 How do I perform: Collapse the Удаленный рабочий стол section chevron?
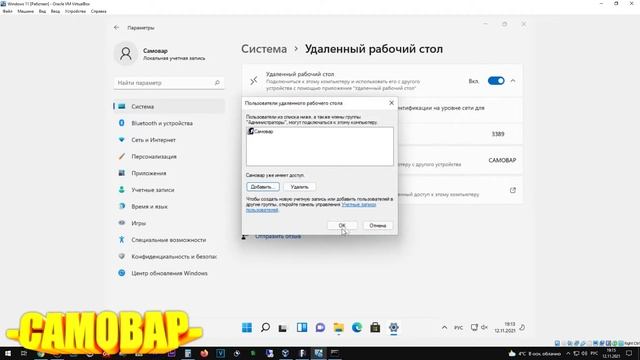[513, 81]
